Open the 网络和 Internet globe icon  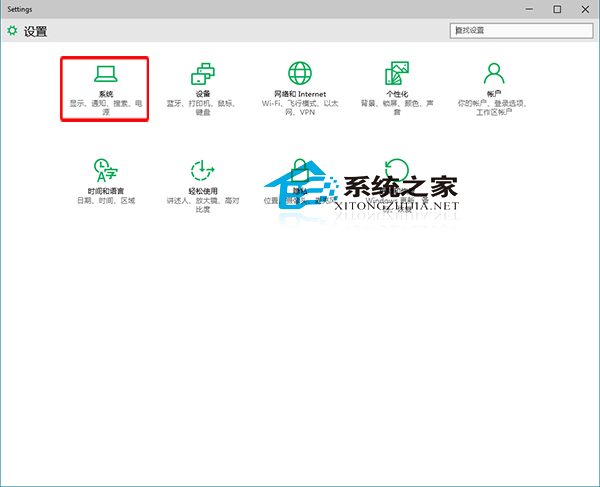point(300,73)
